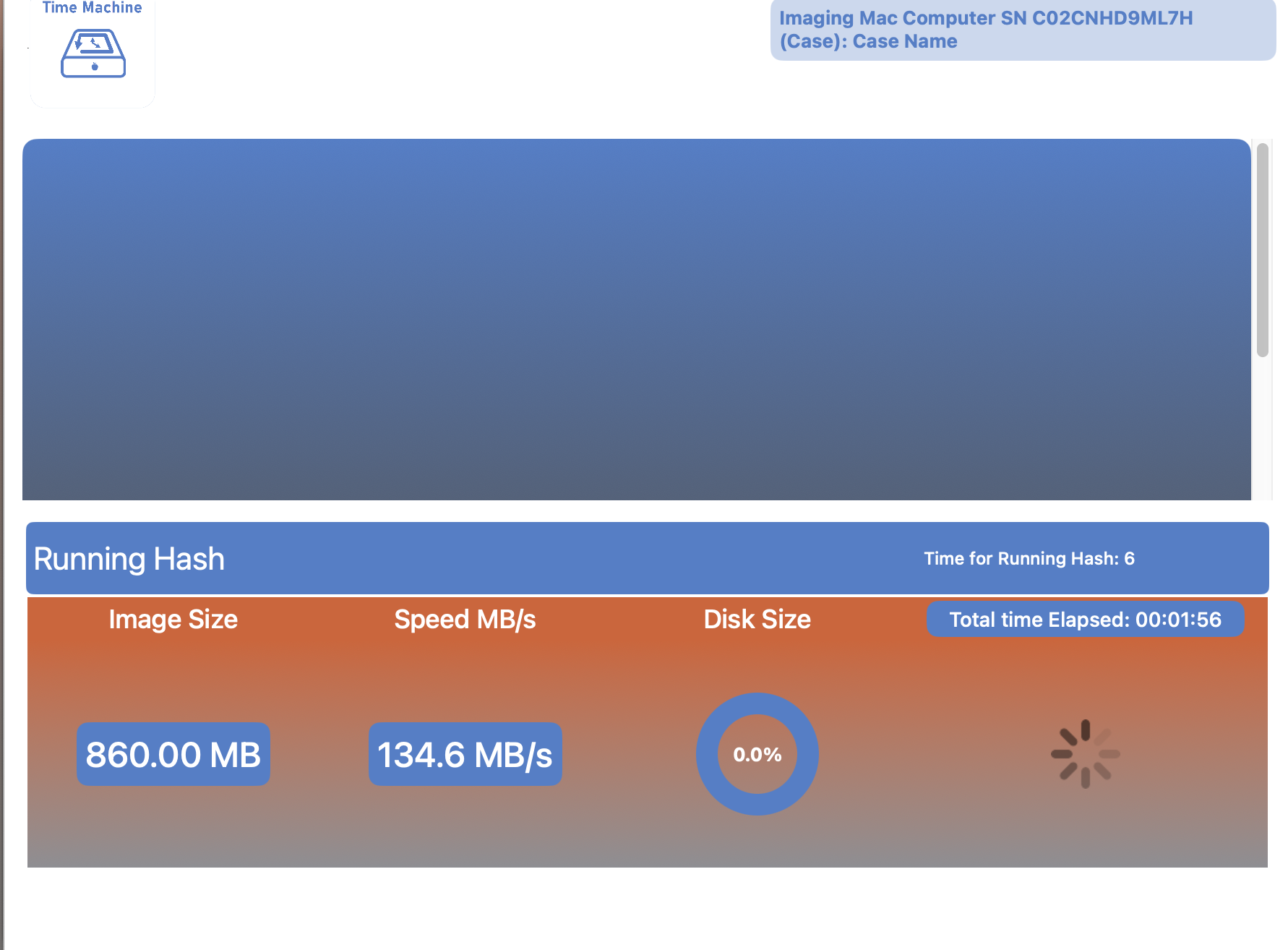Click the spinning activity indicator
This screenshot has height=950, width=1288.
tap(1085, 754)
